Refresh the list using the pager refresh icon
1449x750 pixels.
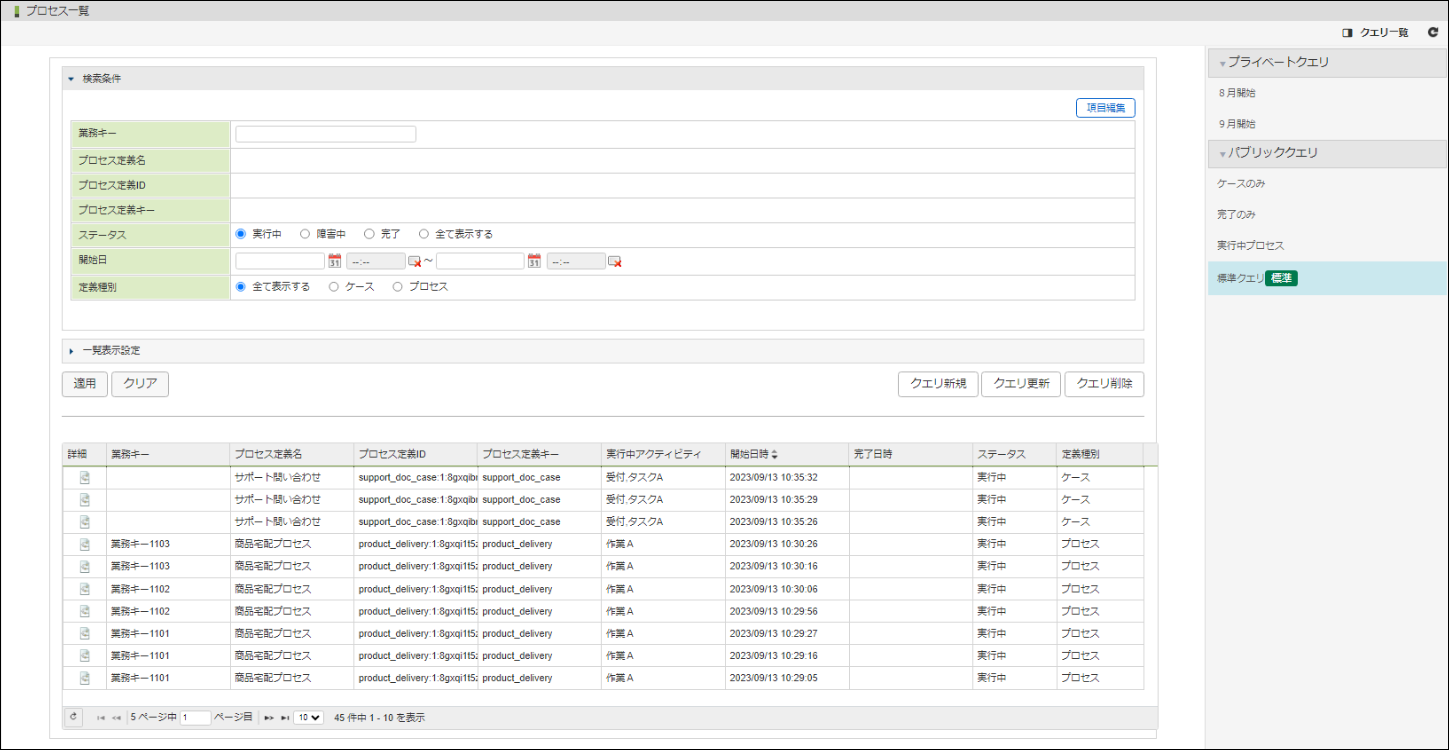coord(73,717)
